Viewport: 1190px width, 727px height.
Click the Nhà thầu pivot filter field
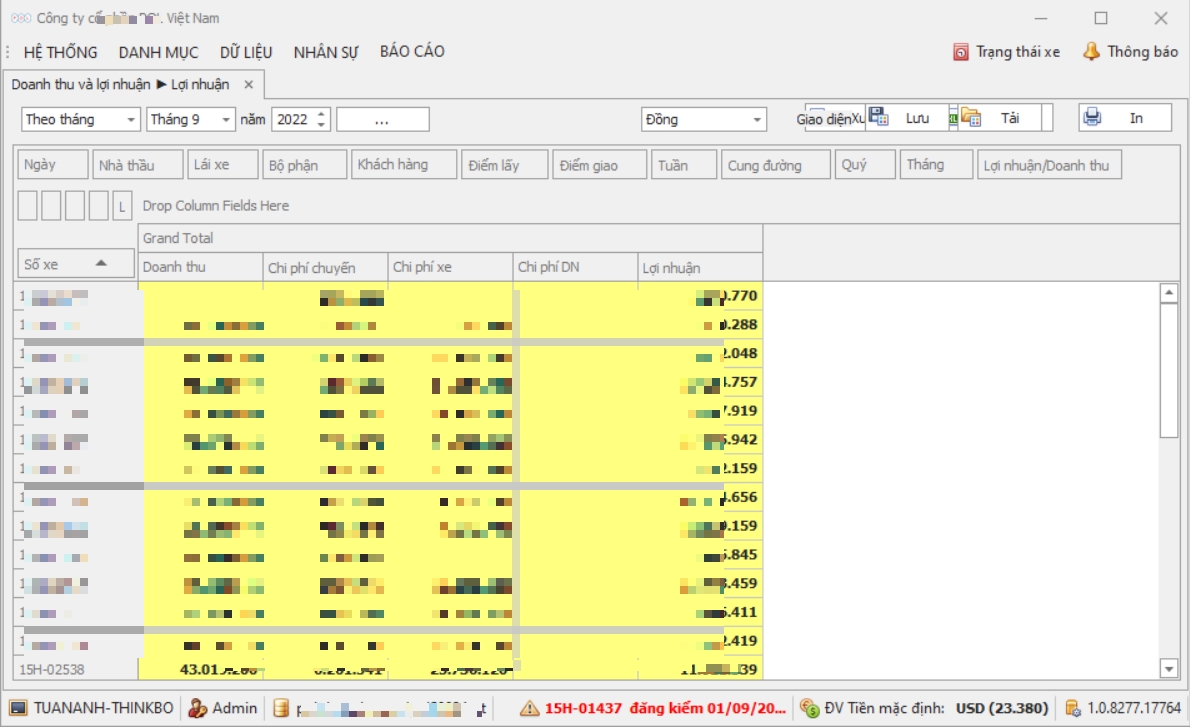(137, 165)
